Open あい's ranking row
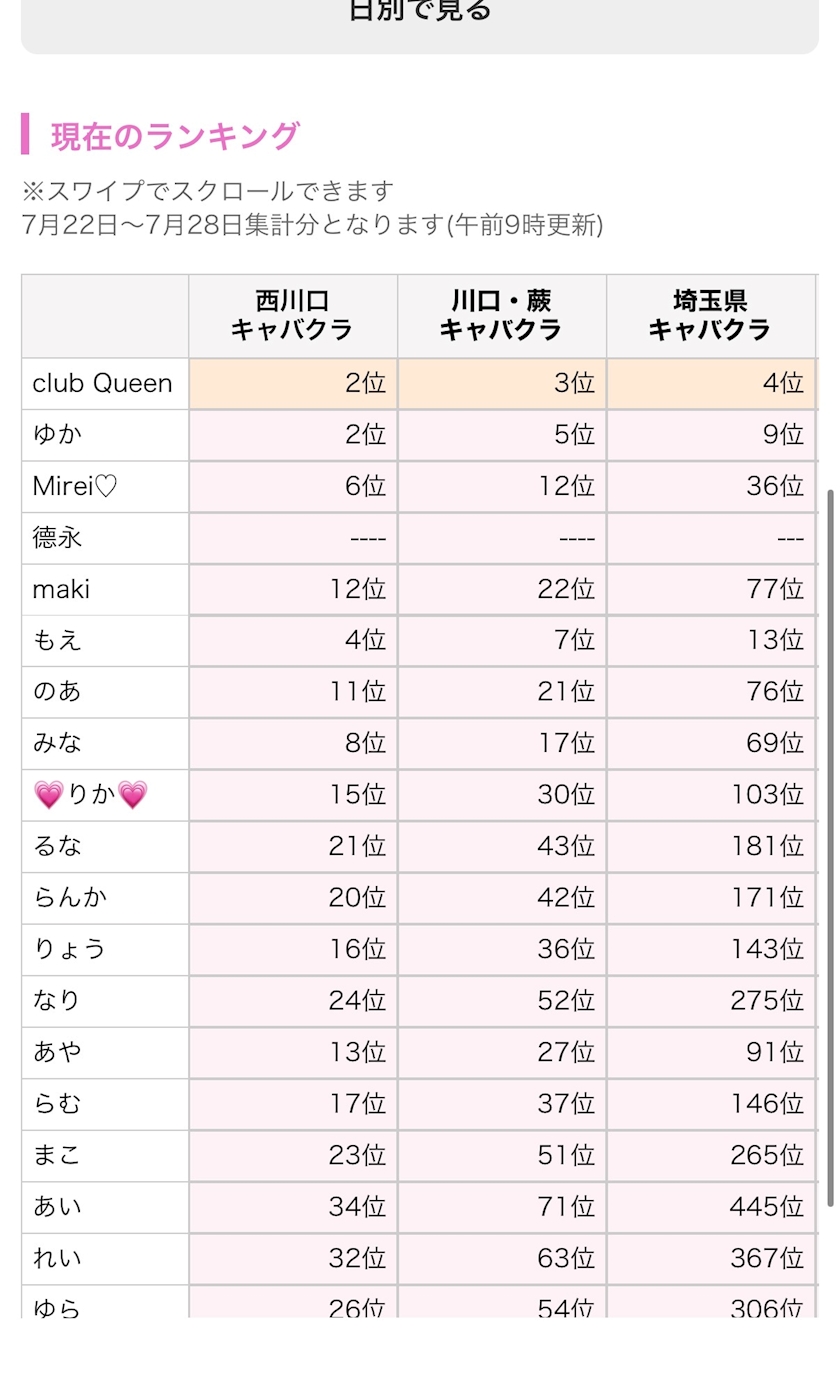This screenshot has width=840, height=1381. pos(420,1207)
